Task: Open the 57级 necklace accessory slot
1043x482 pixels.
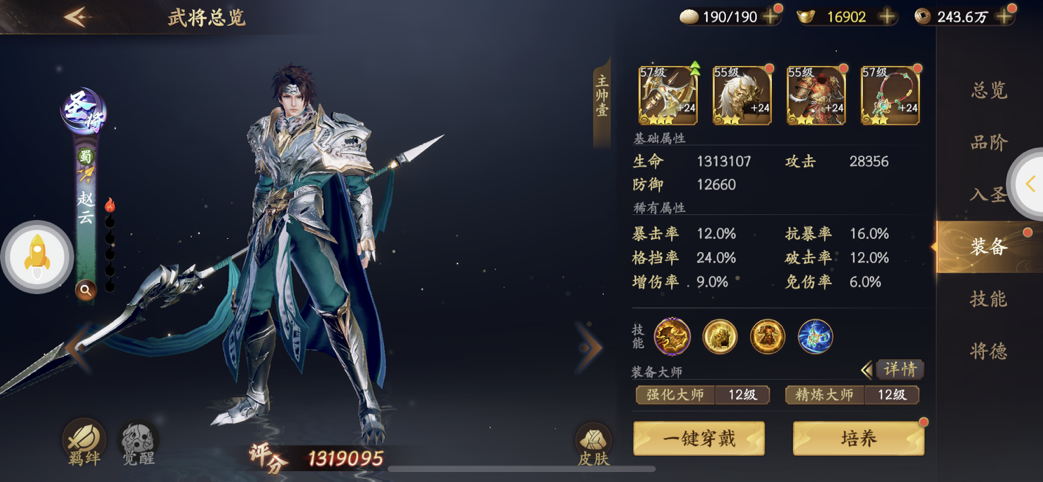Action: [890, 96]
